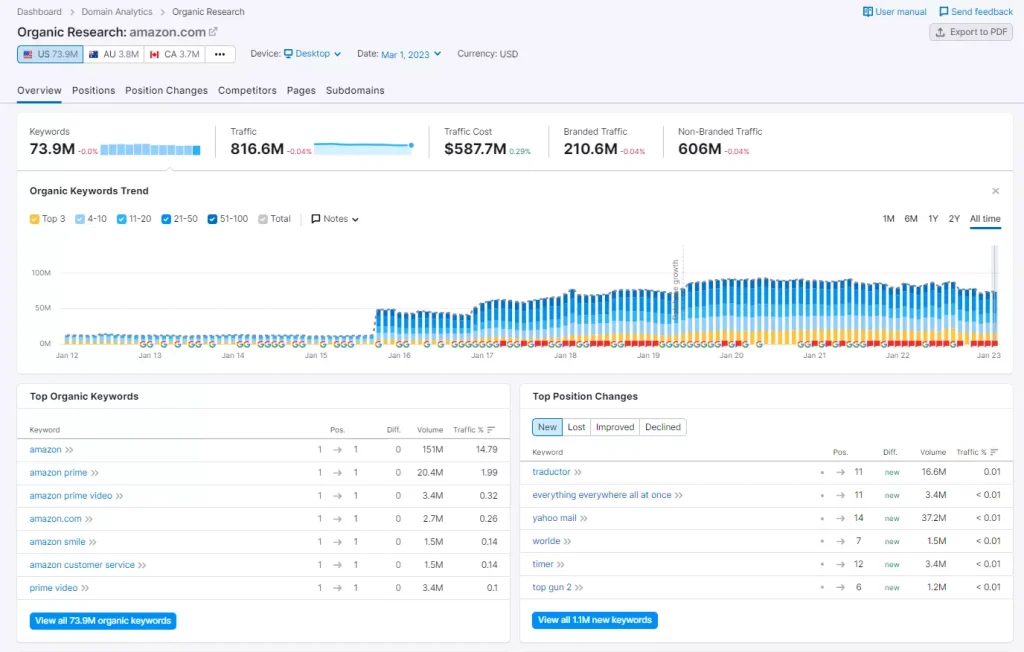Click the chevrons icon next to amazon prime

(x=95, y=473)
